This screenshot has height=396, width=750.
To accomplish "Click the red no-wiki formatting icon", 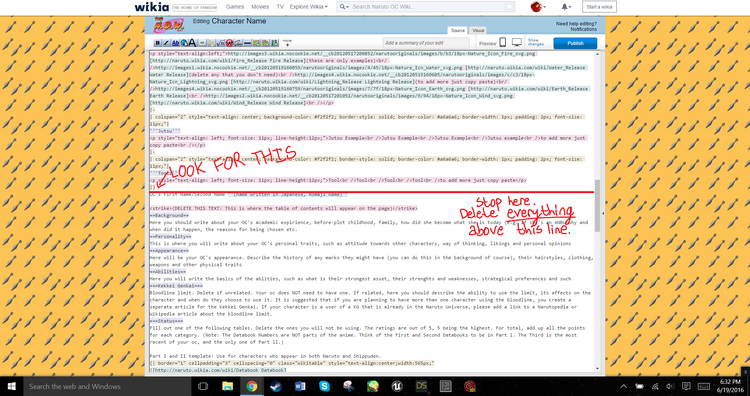I will coord(229,43).
